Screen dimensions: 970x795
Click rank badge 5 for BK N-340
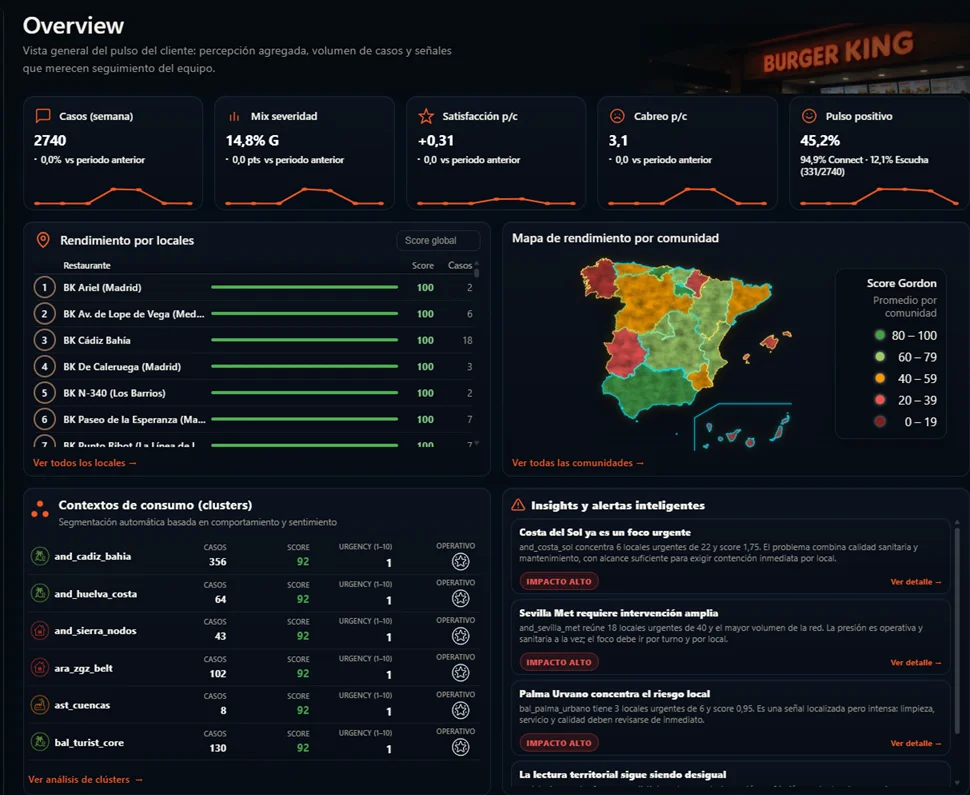44,393
